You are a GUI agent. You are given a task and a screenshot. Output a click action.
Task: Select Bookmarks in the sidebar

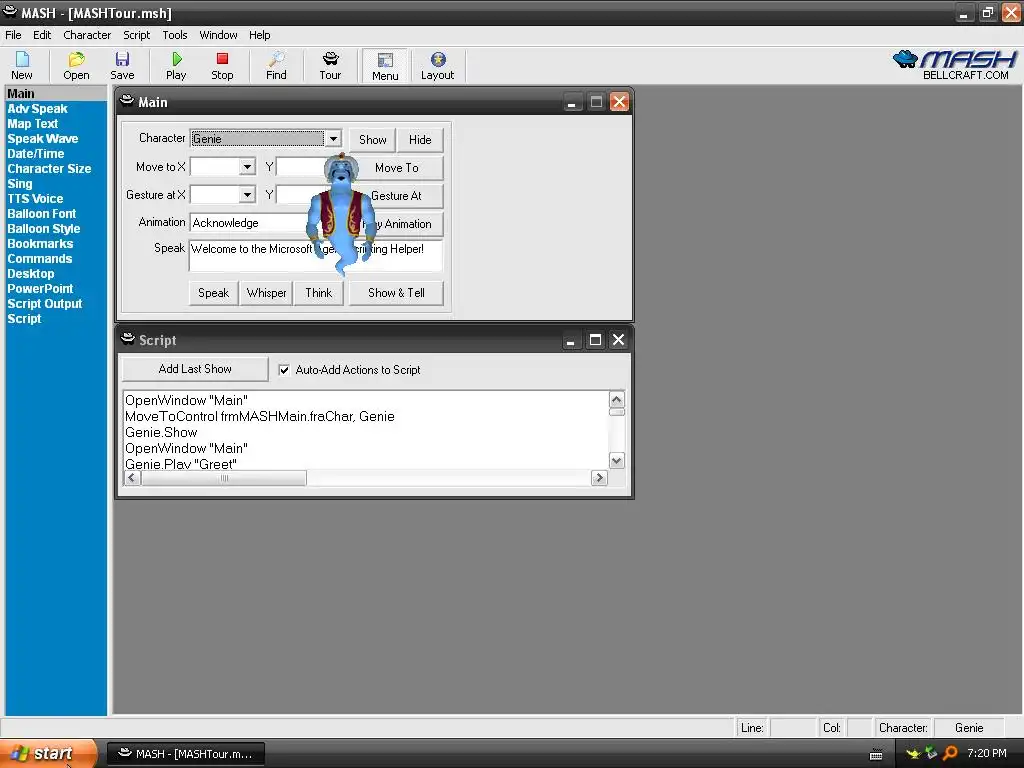click(40, 244)
